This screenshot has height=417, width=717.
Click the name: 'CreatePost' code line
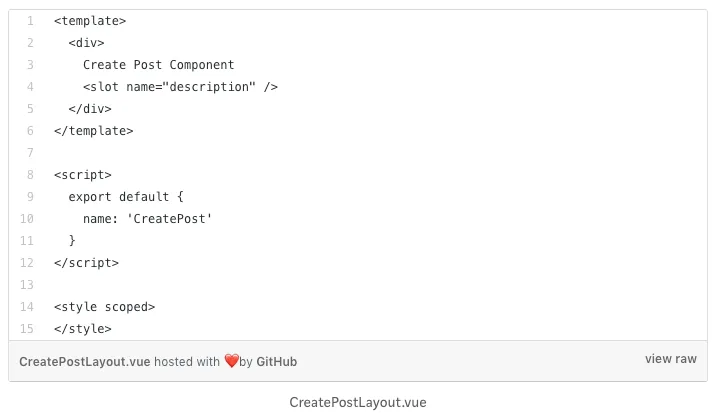(x=147, y=219)
